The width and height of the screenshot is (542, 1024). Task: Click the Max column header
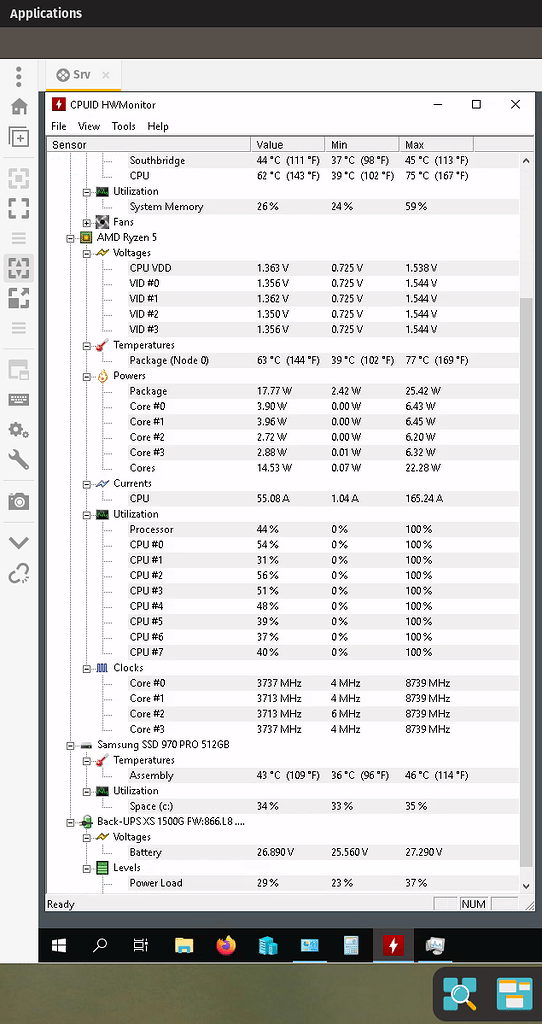436,144
